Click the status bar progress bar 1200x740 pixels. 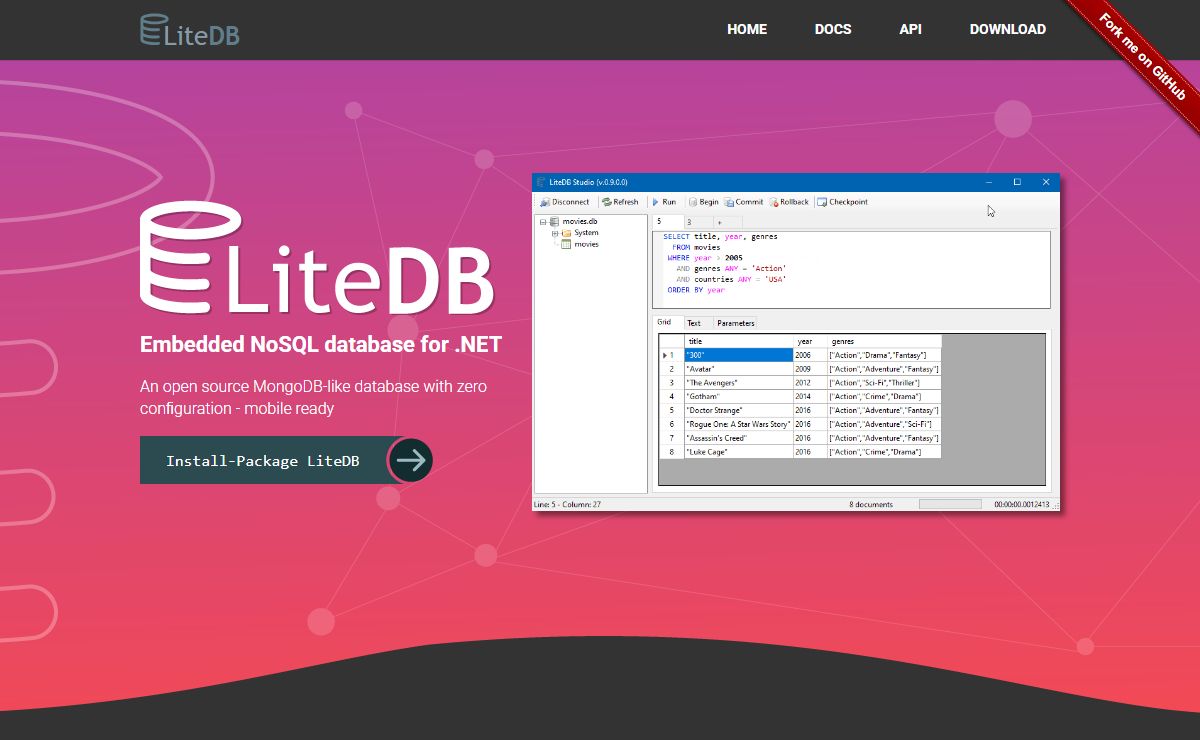[950, 504]
